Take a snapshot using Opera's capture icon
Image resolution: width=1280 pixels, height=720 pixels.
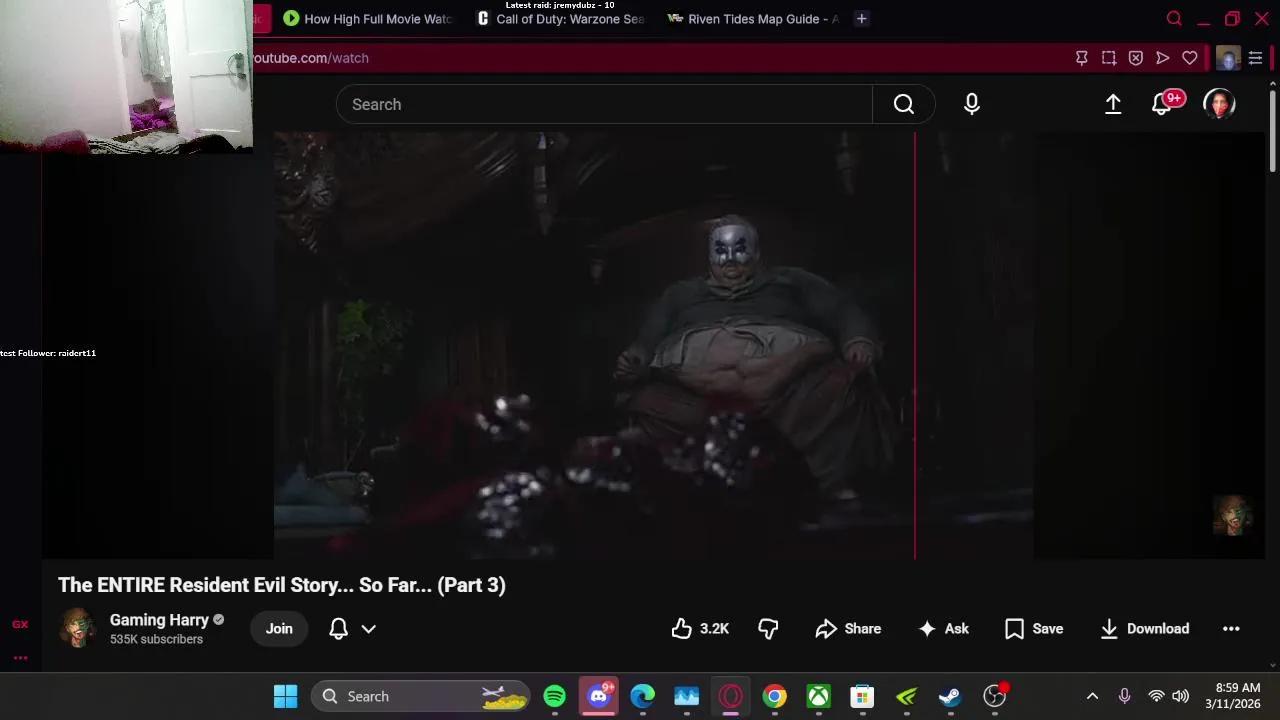[x=1109, y=58]
